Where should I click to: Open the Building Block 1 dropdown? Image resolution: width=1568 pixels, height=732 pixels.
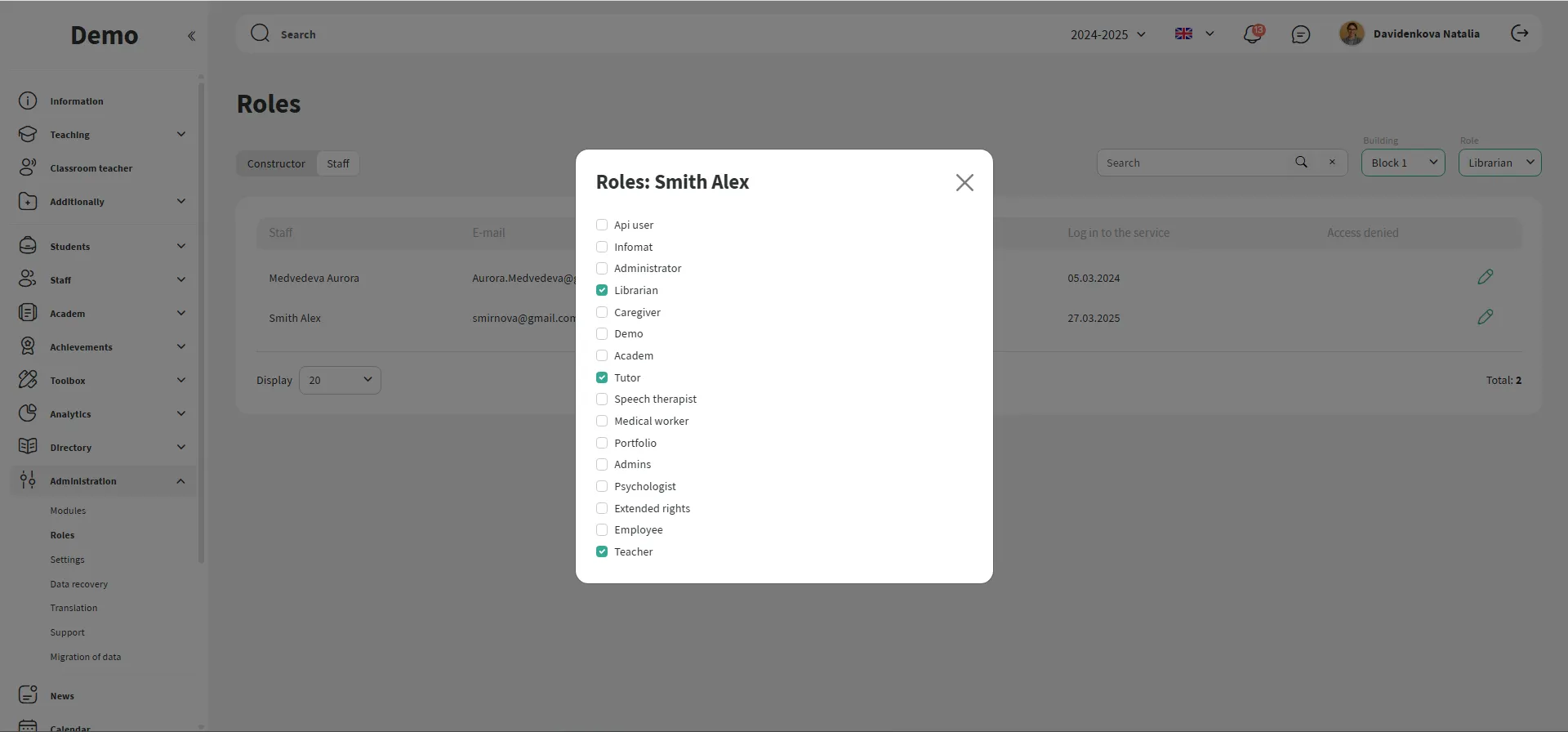(1403, 163)
